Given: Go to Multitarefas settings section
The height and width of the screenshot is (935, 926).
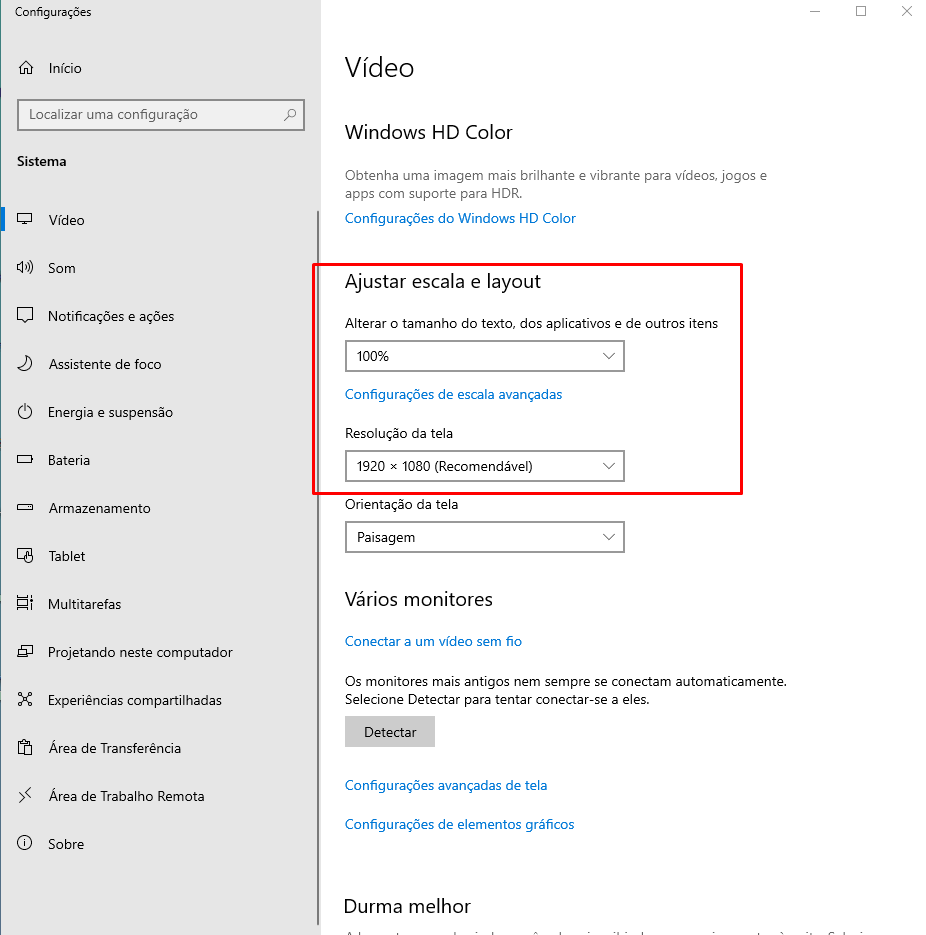Looking at the screenshot, I should (x=84, y=604).
